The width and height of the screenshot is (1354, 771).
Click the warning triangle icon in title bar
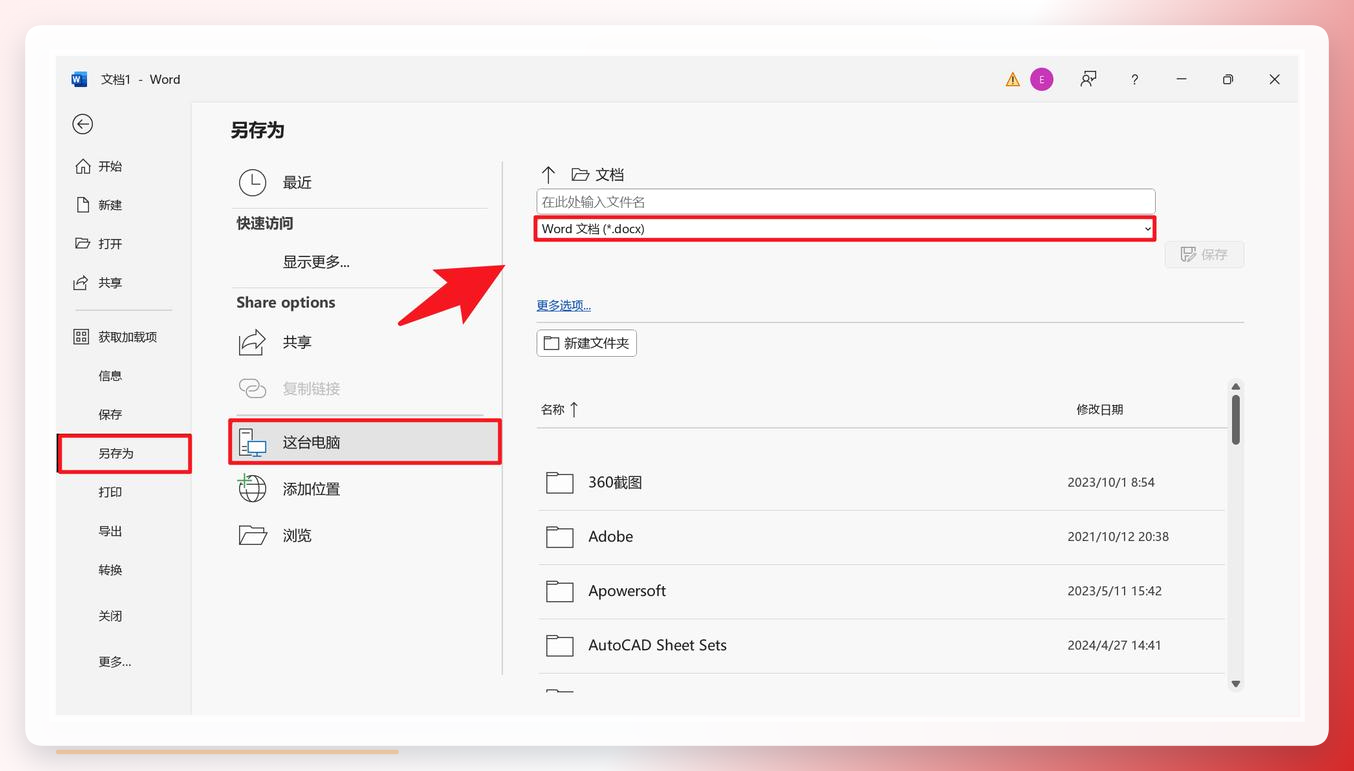[1013, 80]
